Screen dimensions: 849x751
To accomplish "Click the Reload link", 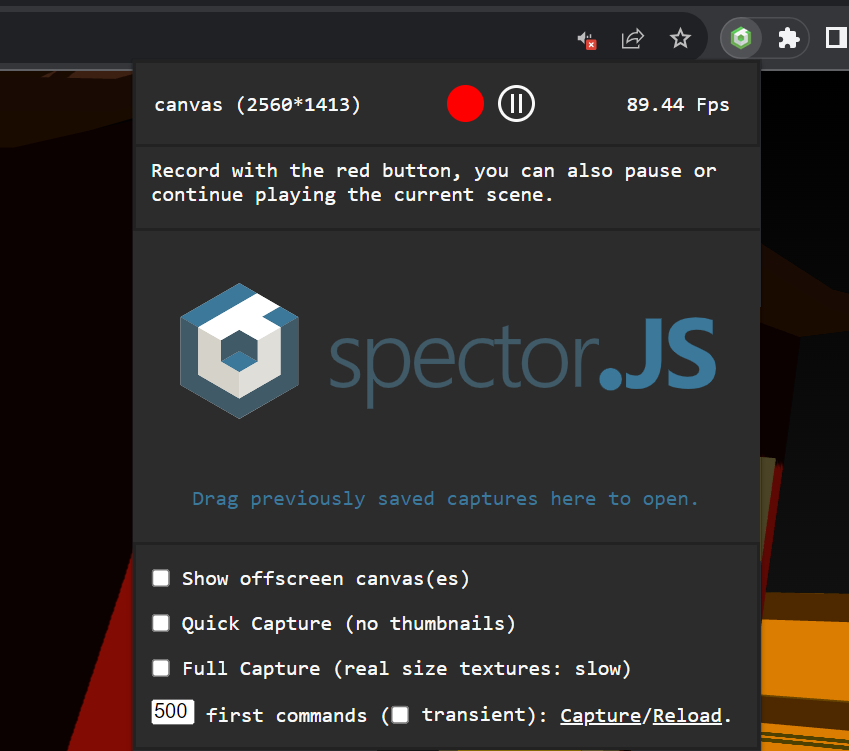I will [687, 715].
